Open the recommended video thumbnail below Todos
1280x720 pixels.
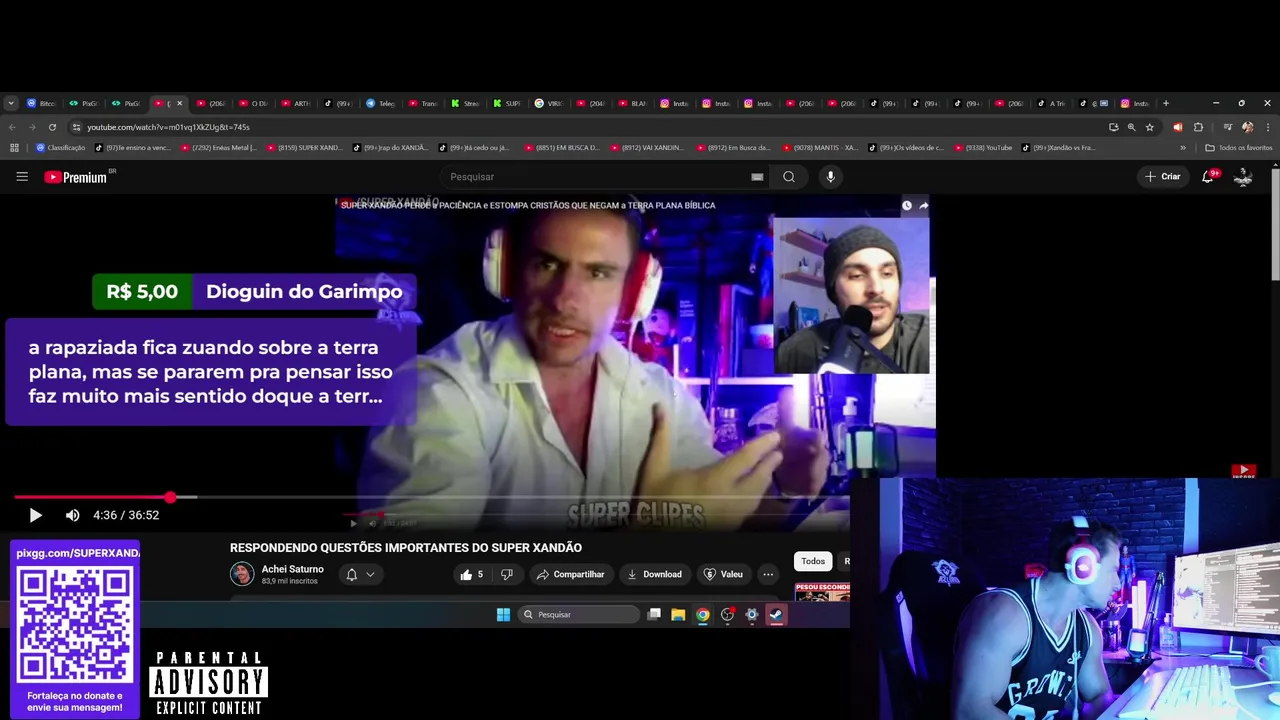coord(822,593)
